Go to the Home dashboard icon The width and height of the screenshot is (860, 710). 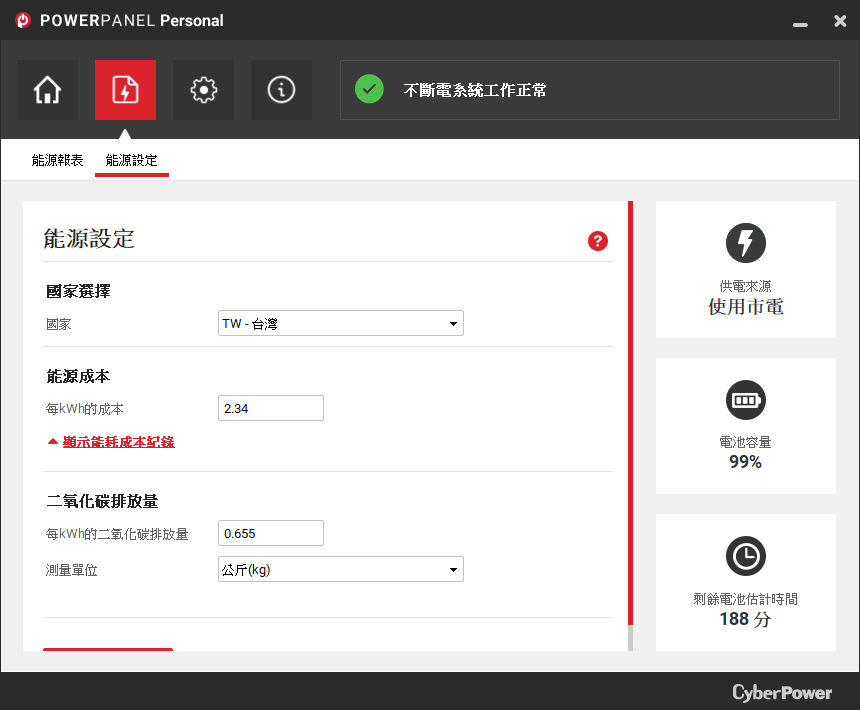(x=47, y=90)
